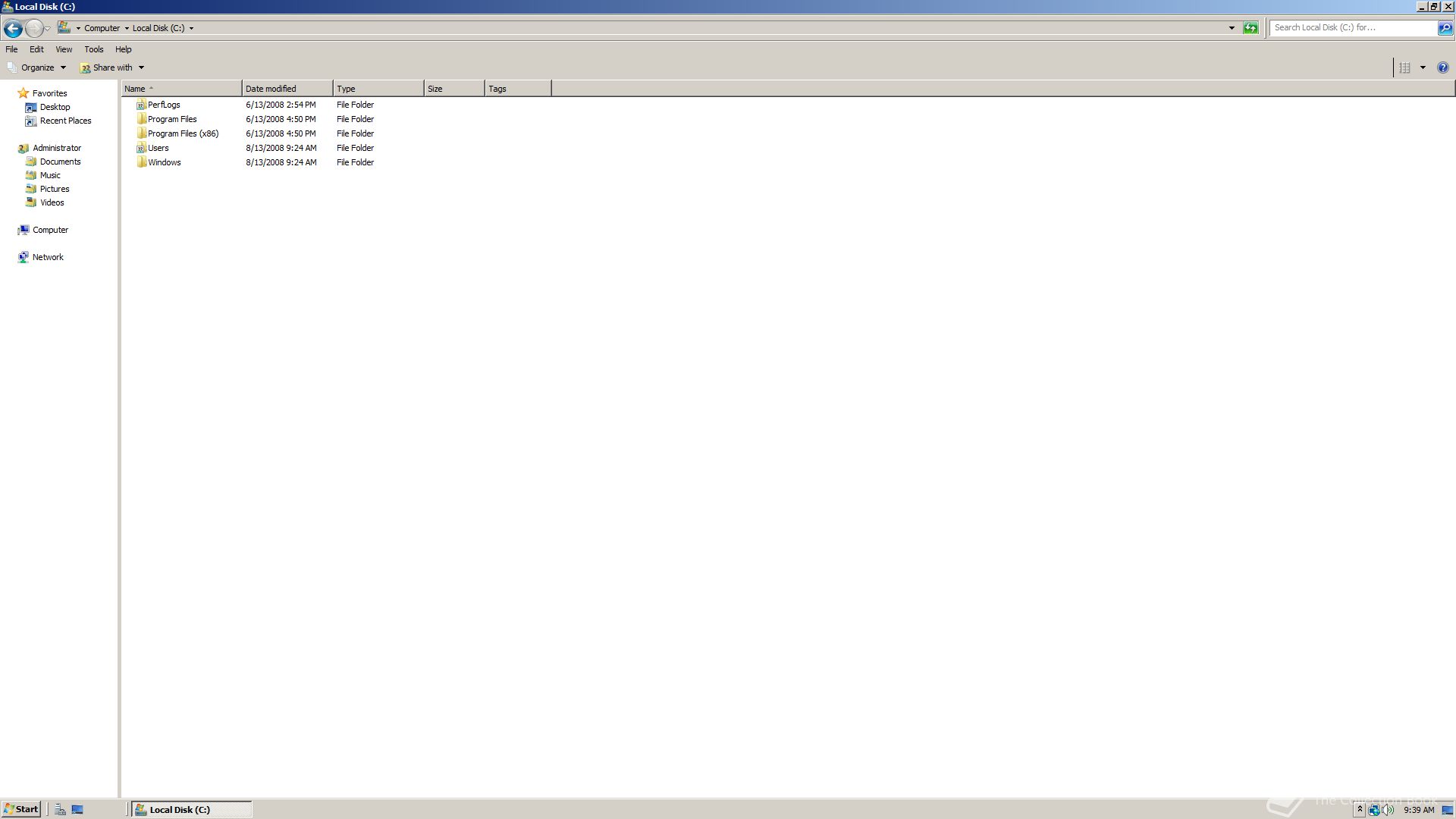Launch Server Manager from quick launch
The width and height of the screenshot is (1456, 819).
(60, 809)
